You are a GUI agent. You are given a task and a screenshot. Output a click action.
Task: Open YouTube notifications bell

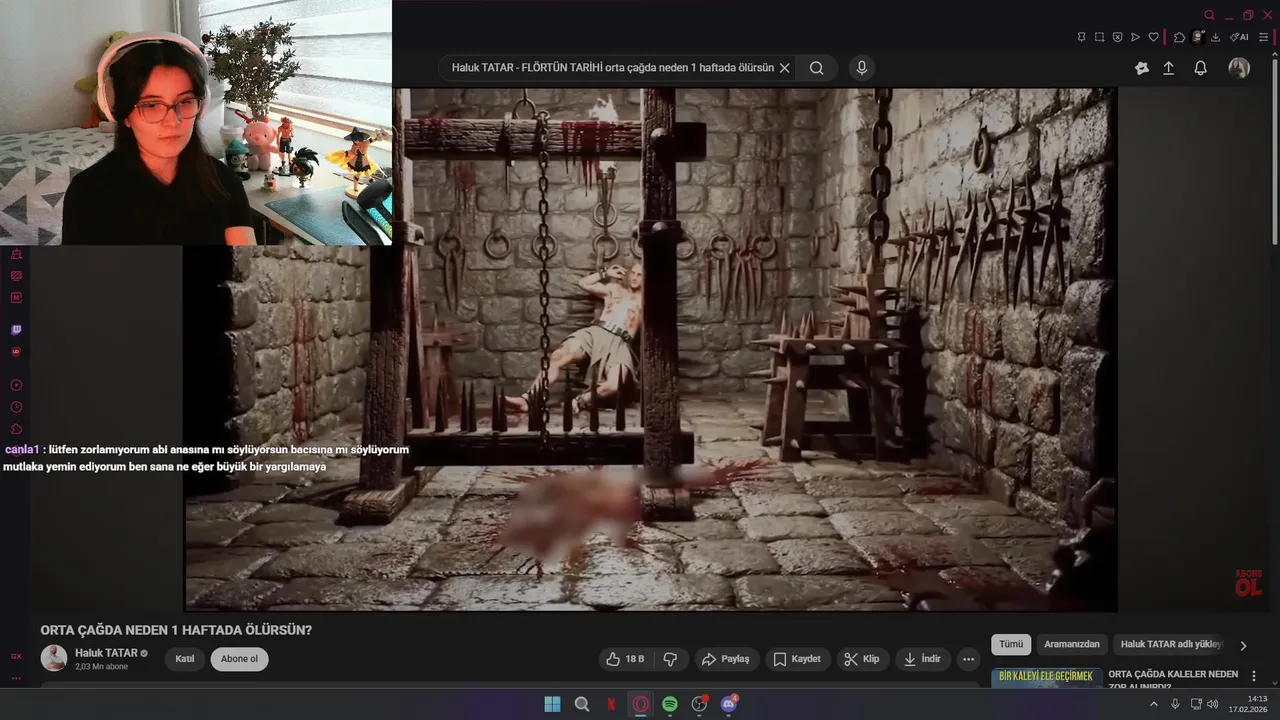tap(1201, 68)
